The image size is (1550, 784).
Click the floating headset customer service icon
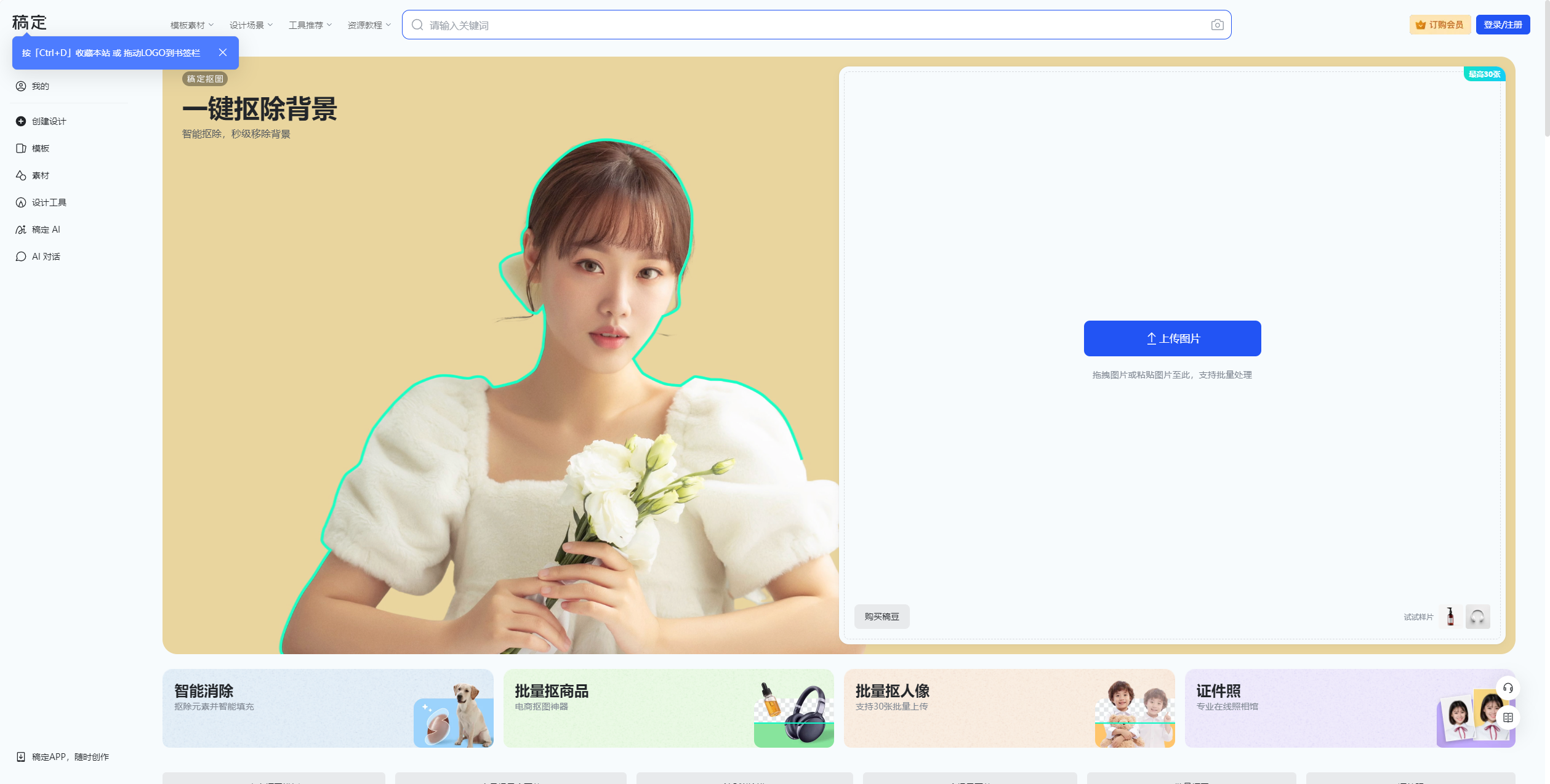tap(1508, 688)
